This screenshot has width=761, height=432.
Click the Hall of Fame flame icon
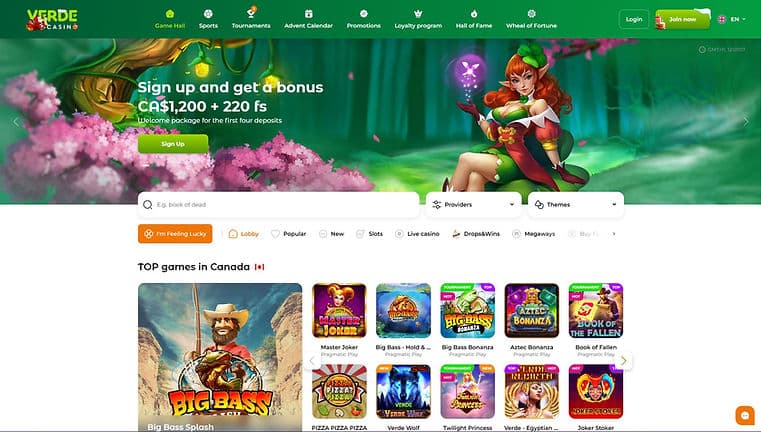click(474, 14)
